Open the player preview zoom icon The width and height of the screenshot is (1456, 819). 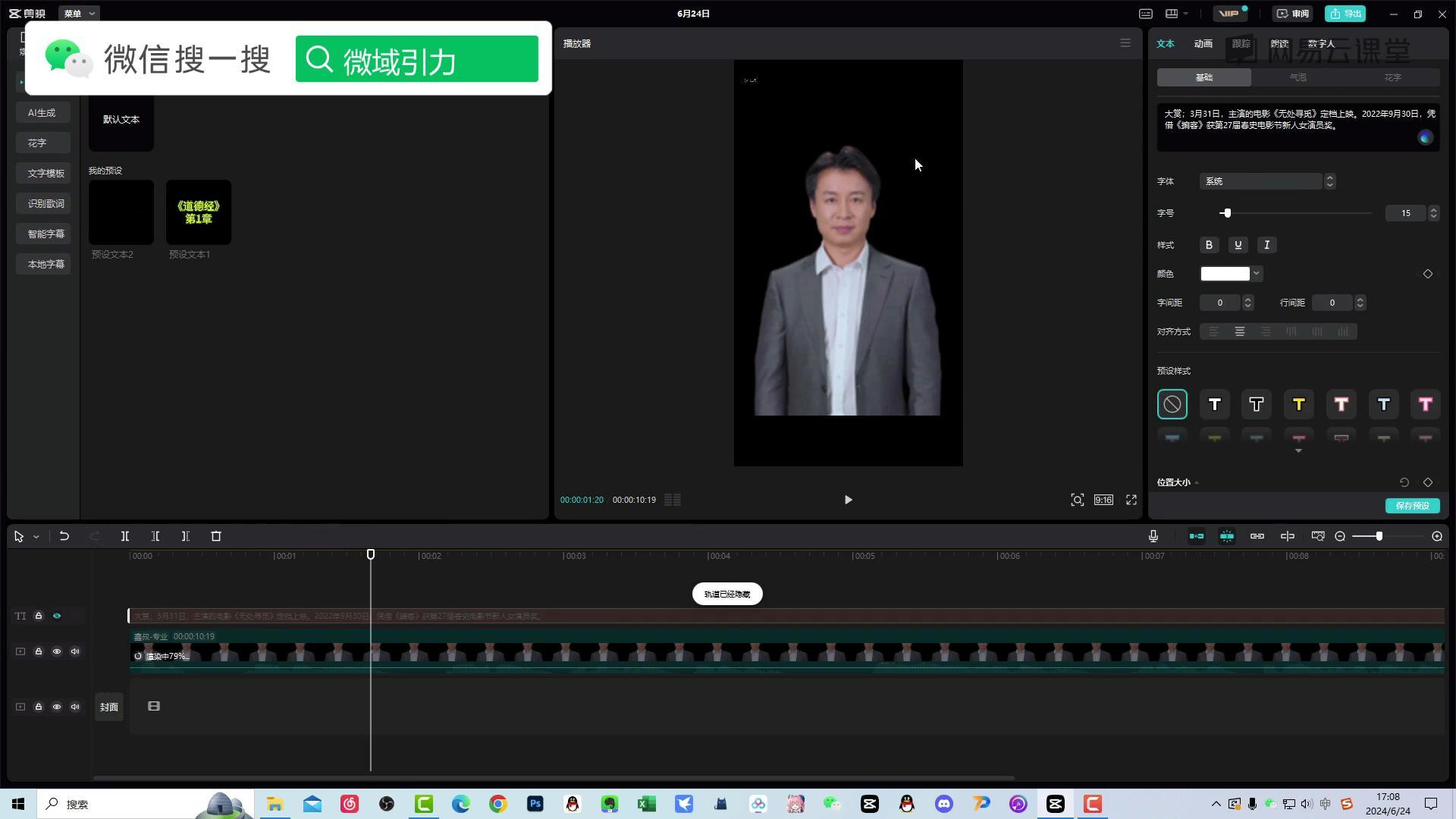1077,500
